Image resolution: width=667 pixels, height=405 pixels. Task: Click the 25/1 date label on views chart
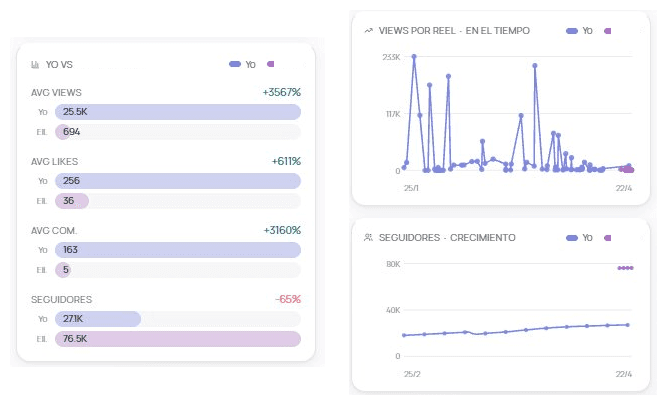(411, 188)
